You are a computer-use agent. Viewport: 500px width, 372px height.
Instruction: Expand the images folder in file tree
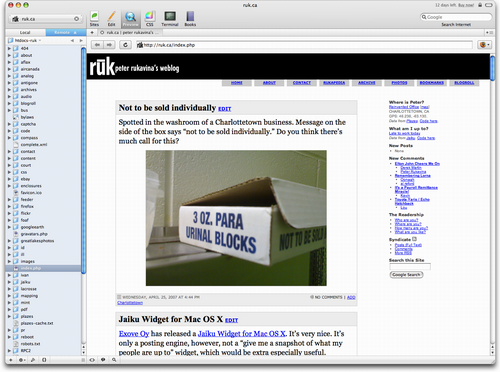(x=9, y=261)
